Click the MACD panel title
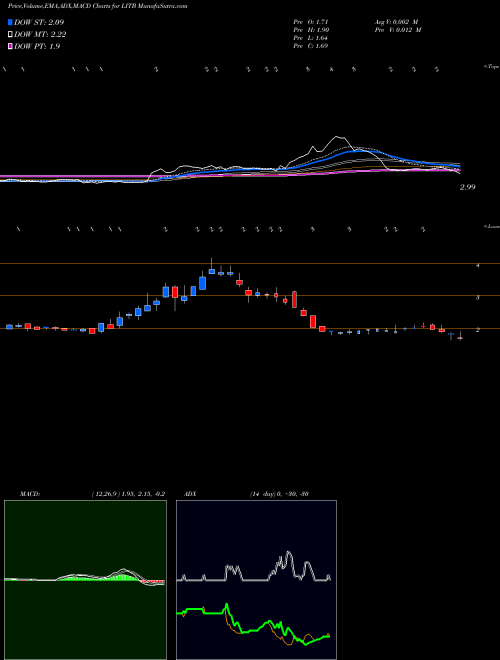Screen dimensions: 500x660 coord(29,494)
